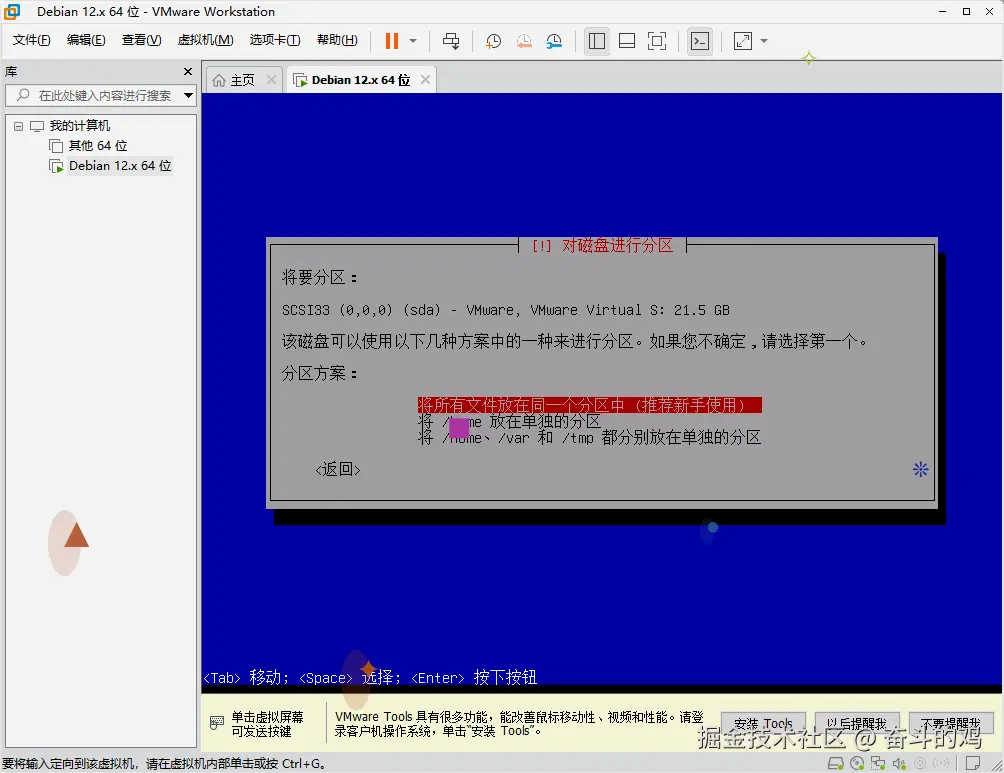Click the stretch guest display icon
Image resolution: width=1004 pixels, height=773 pixels.
[743, 41]
